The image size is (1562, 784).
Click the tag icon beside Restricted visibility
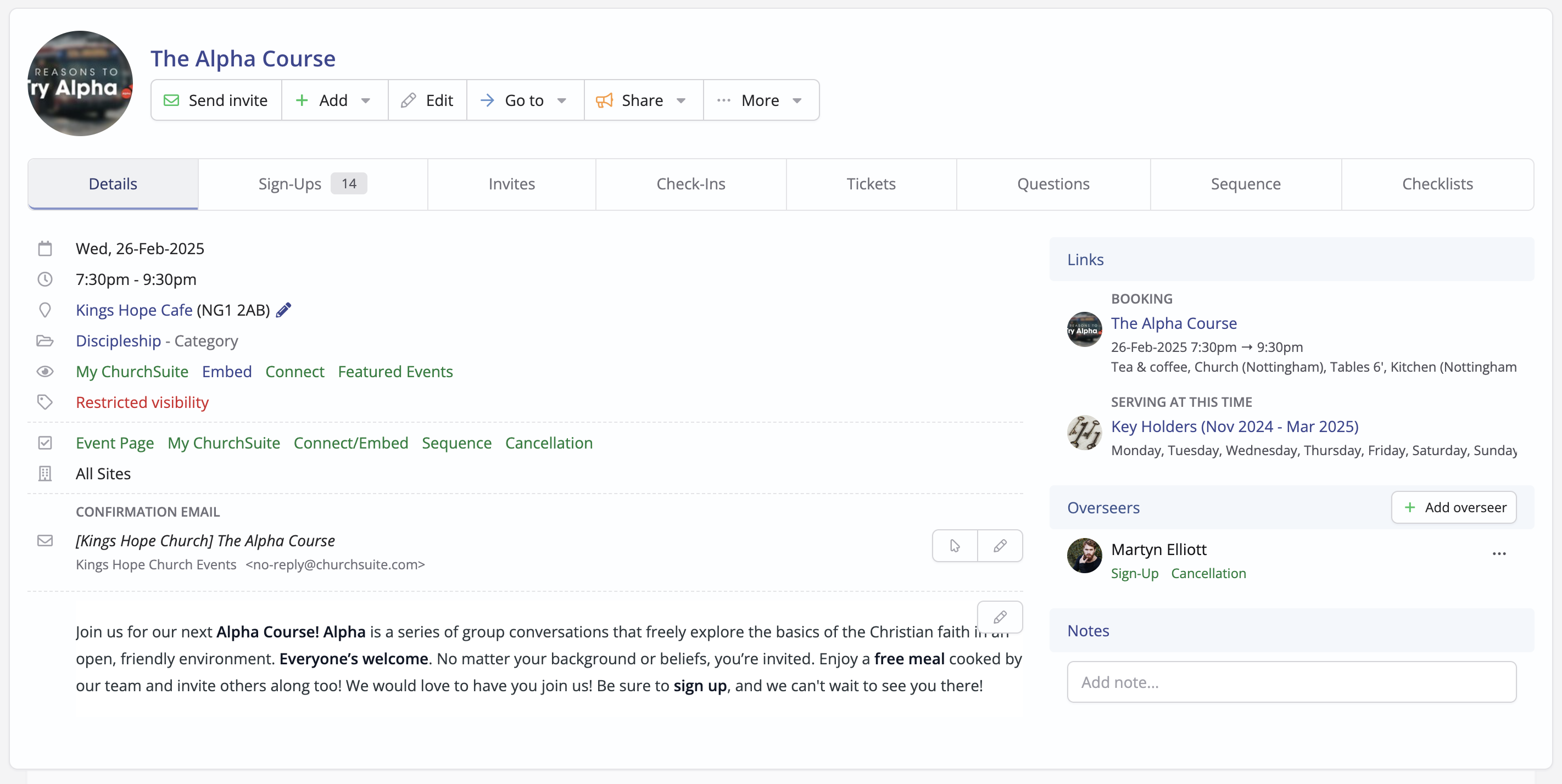pyautogui.click(x=45, y=402)
